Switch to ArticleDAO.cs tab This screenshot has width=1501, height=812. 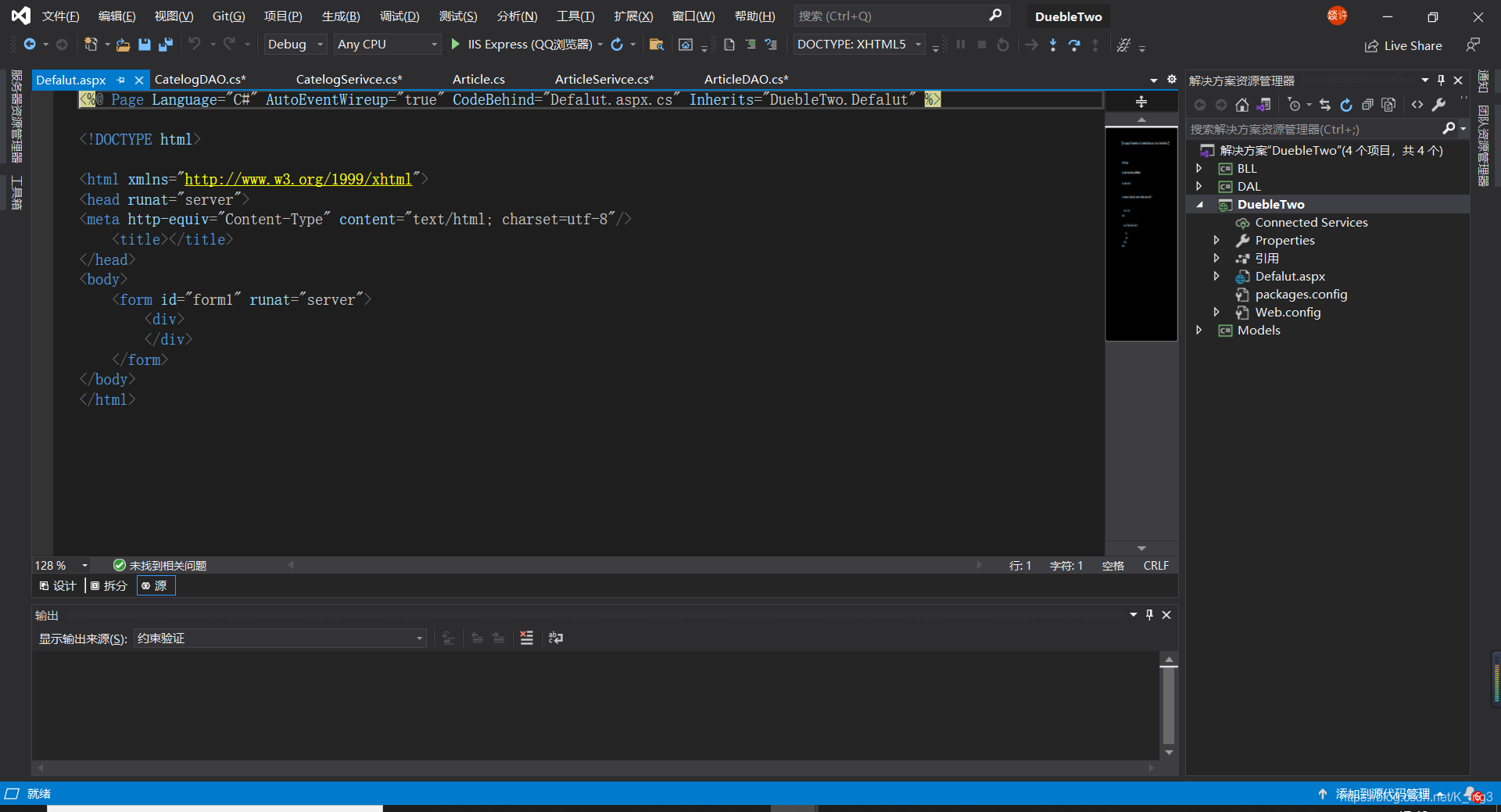746,79
